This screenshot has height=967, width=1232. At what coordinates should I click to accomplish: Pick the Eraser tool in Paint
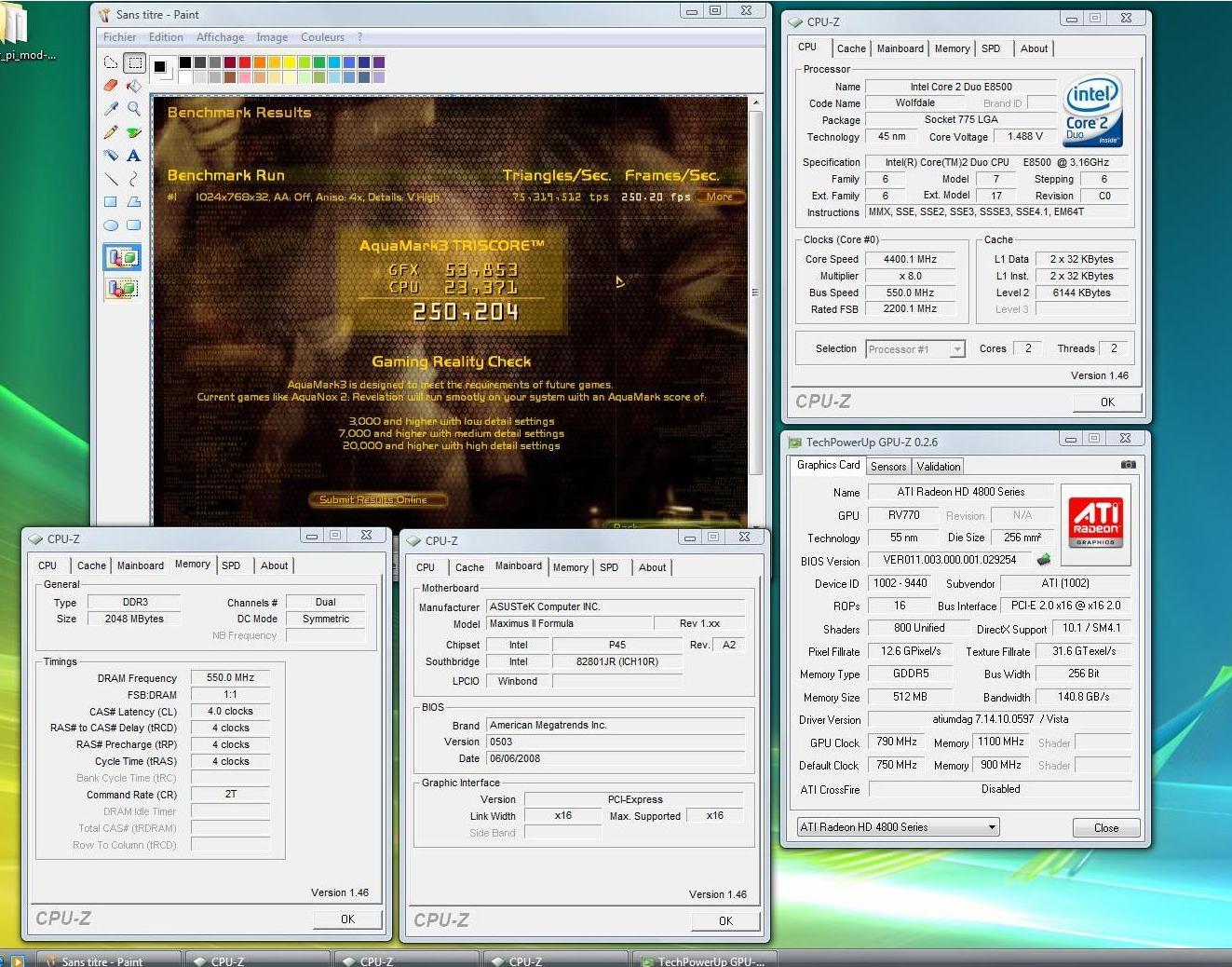(x=111, y=86)
